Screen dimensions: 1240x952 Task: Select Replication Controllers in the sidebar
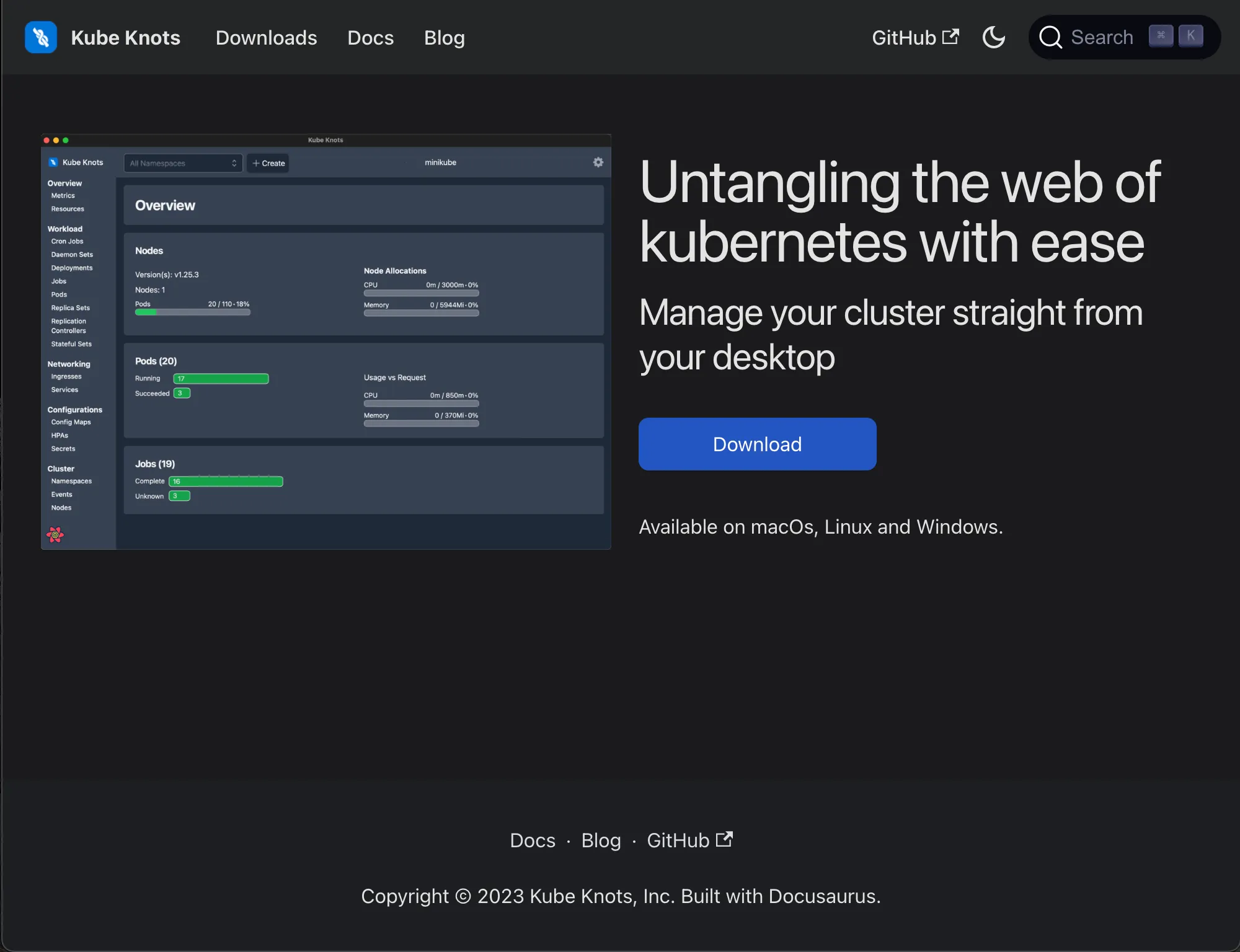[69, 326]
